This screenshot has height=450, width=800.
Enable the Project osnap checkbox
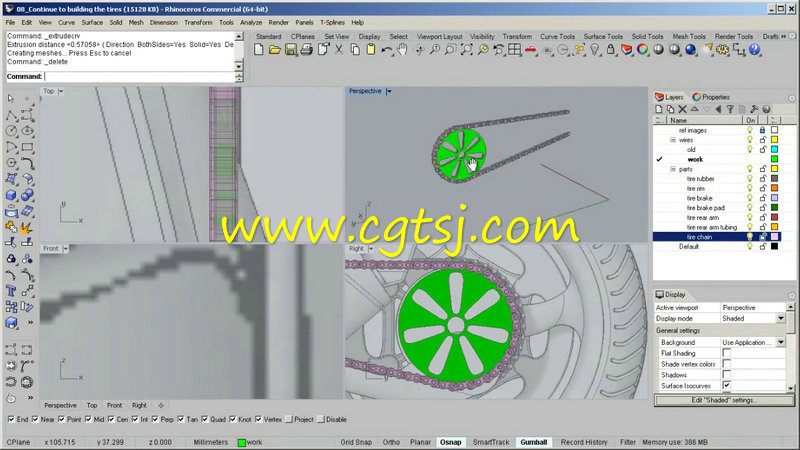pyautogui.click(x=289, y=419)
